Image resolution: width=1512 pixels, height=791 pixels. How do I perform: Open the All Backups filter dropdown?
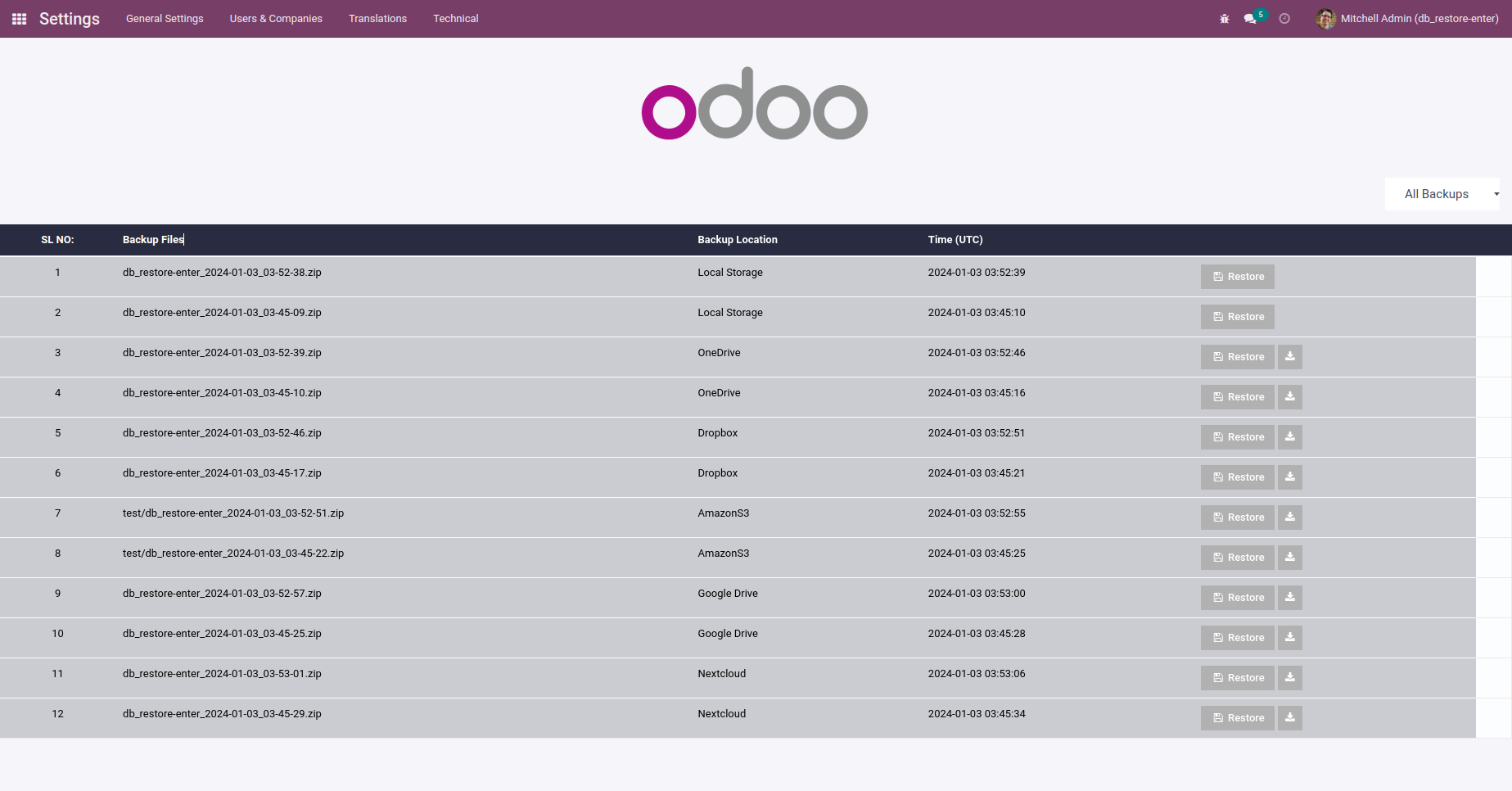[1442, 194]
